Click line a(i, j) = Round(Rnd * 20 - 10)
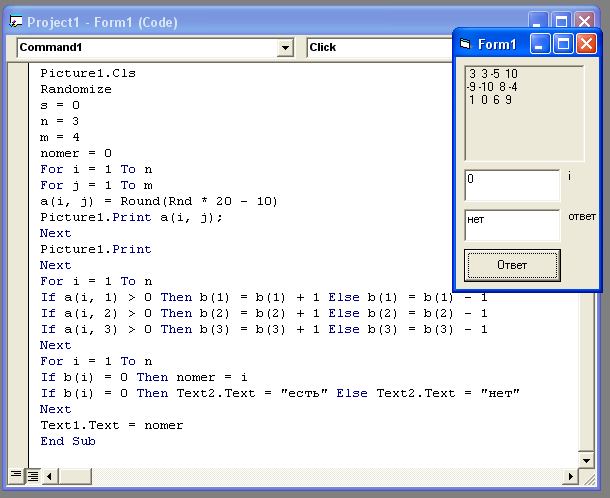The width and height of the screenshot is (610, 498). [x=159, y=201]
